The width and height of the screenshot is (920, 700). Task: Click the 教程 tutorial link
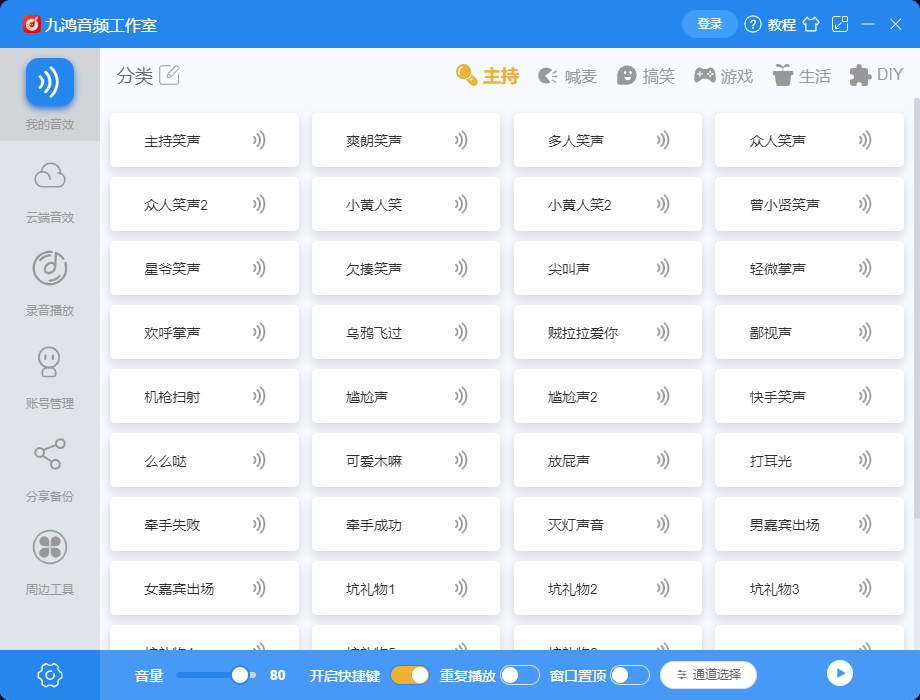[782, 25]
